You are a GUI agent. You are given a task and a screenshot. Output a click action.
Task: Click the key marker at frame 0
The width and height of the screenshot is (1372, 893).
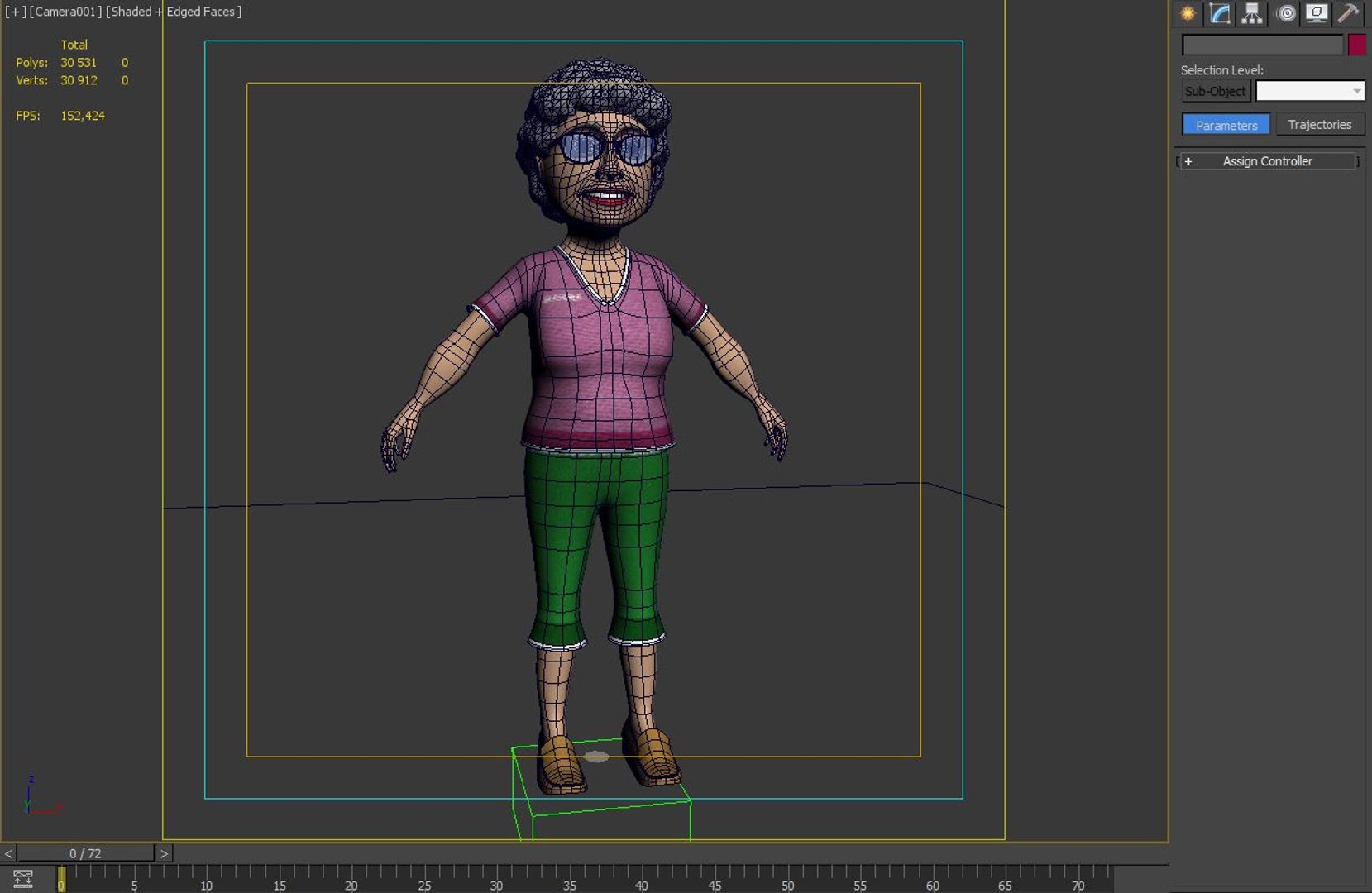click(60, 880)
